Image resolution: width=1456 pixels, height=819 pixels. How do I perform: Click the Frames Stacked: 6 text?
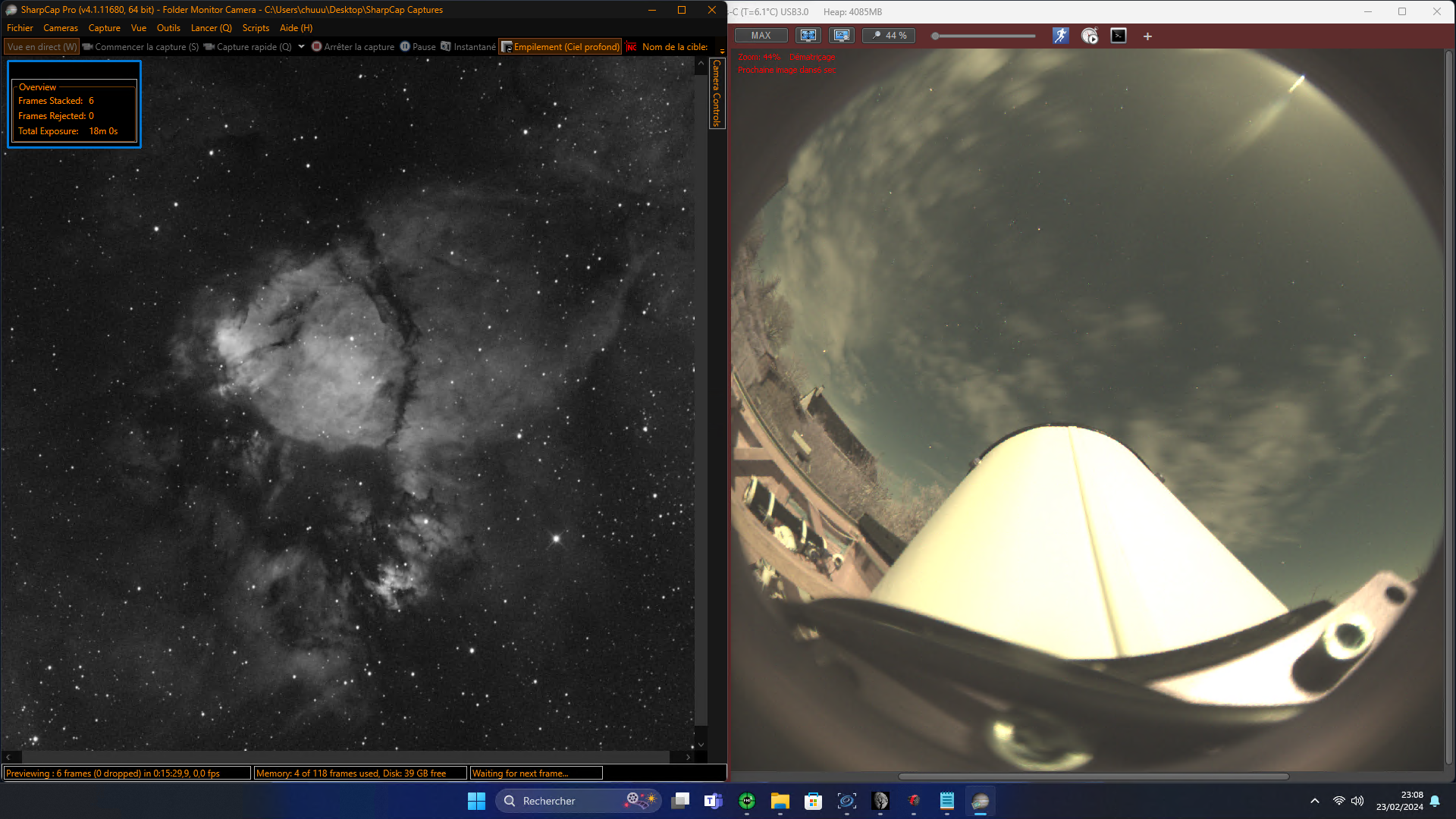[x=56, y=101]
